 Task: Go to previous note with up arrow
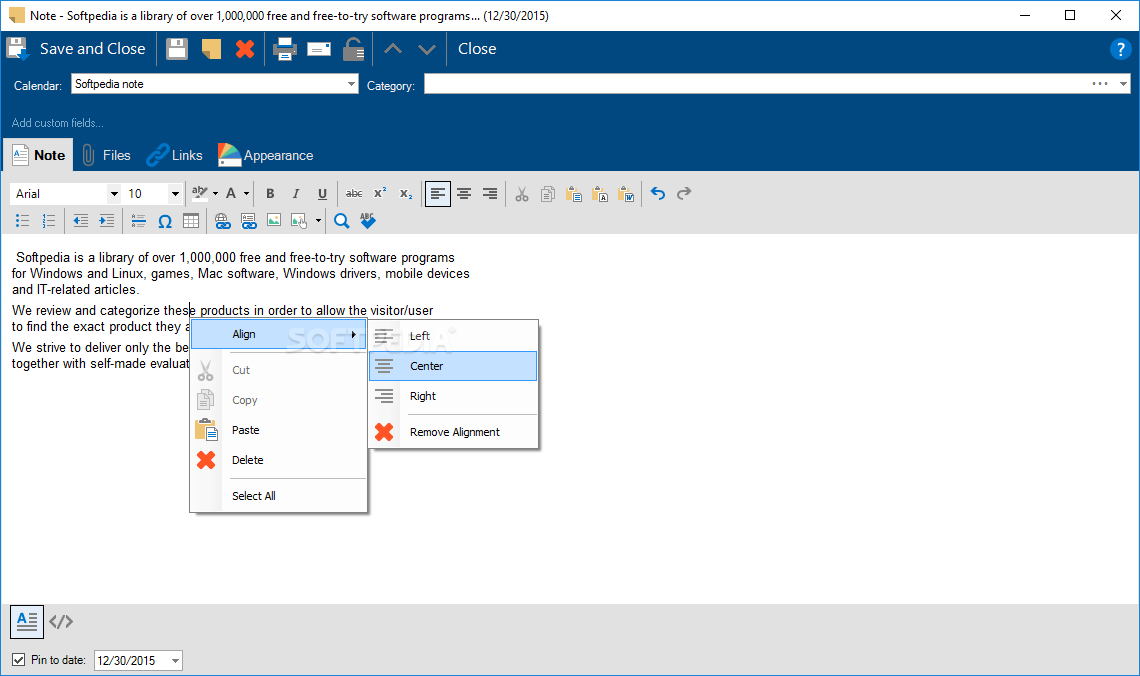point(393,49)
